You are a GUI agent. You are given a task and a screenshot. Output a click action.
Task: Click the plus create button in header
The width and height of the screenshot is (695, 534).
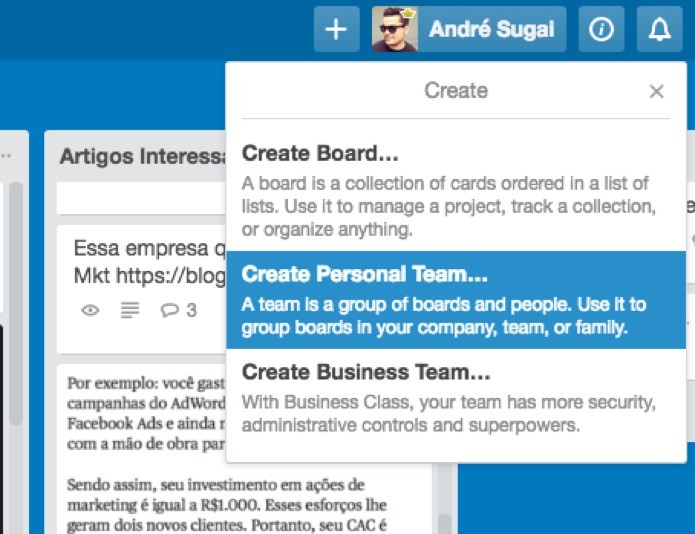point(336,29)
